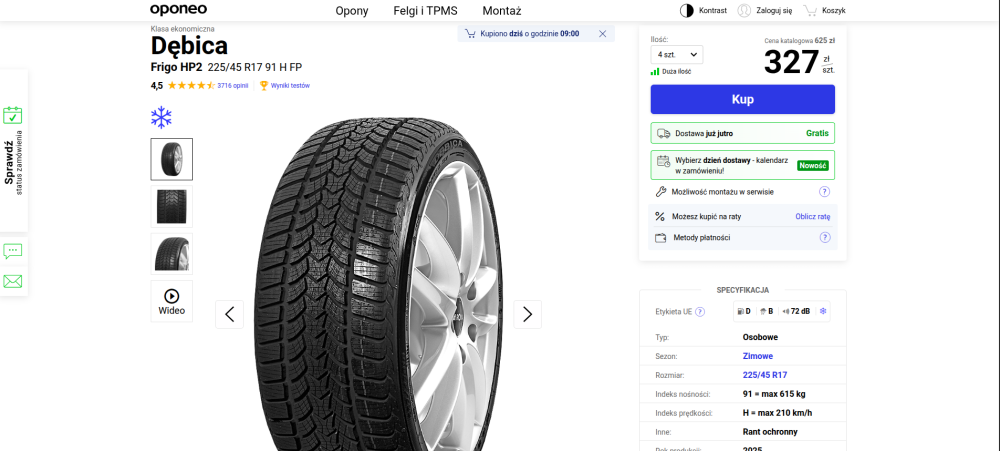Click 'Dostawa już jutro' delivery text
This screenshot has width=1000, height=451.
(704, 133)
